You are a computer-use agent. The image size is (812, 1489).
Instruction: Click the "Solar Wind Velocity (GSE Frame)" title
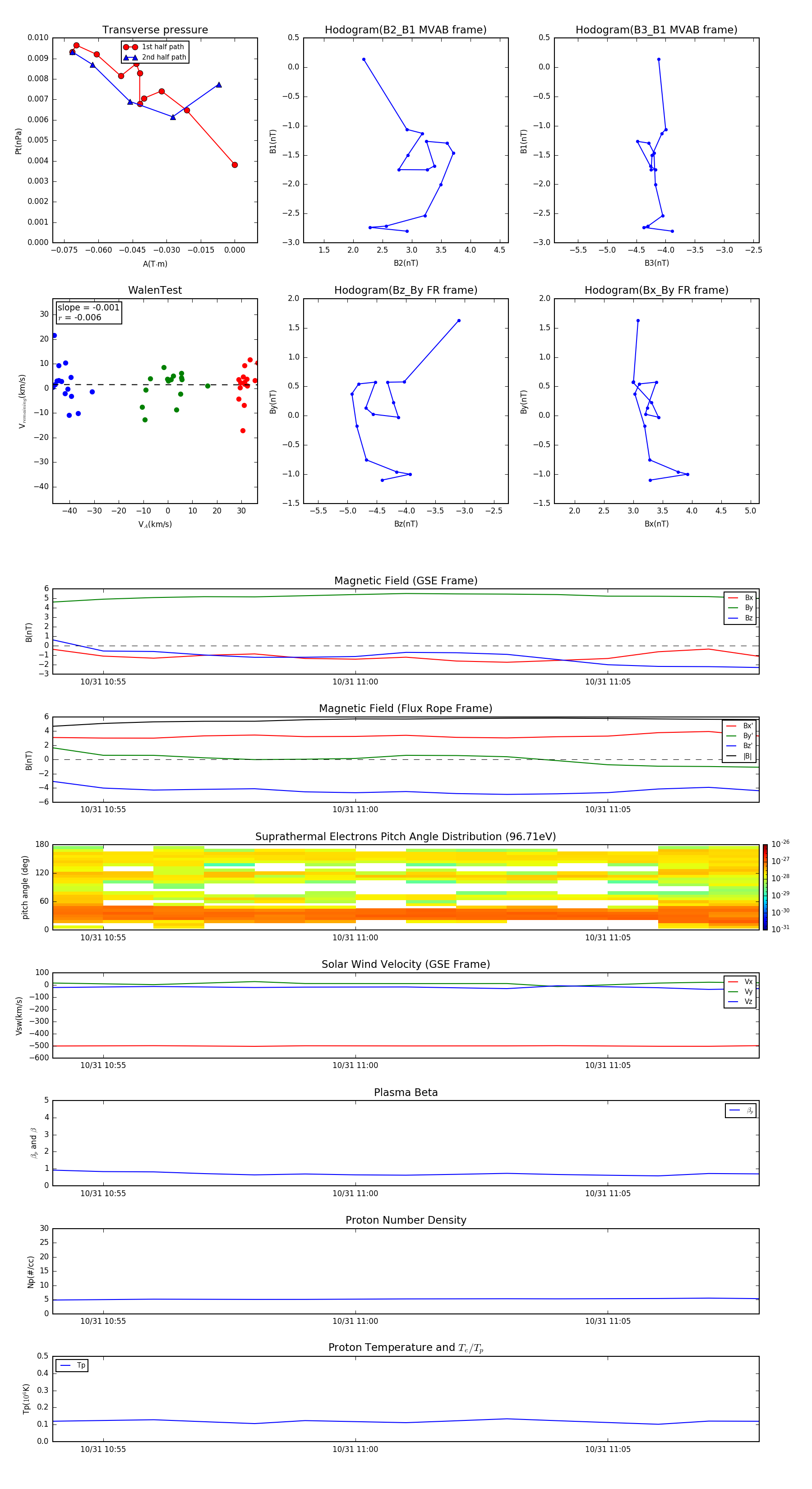(406, 964)
